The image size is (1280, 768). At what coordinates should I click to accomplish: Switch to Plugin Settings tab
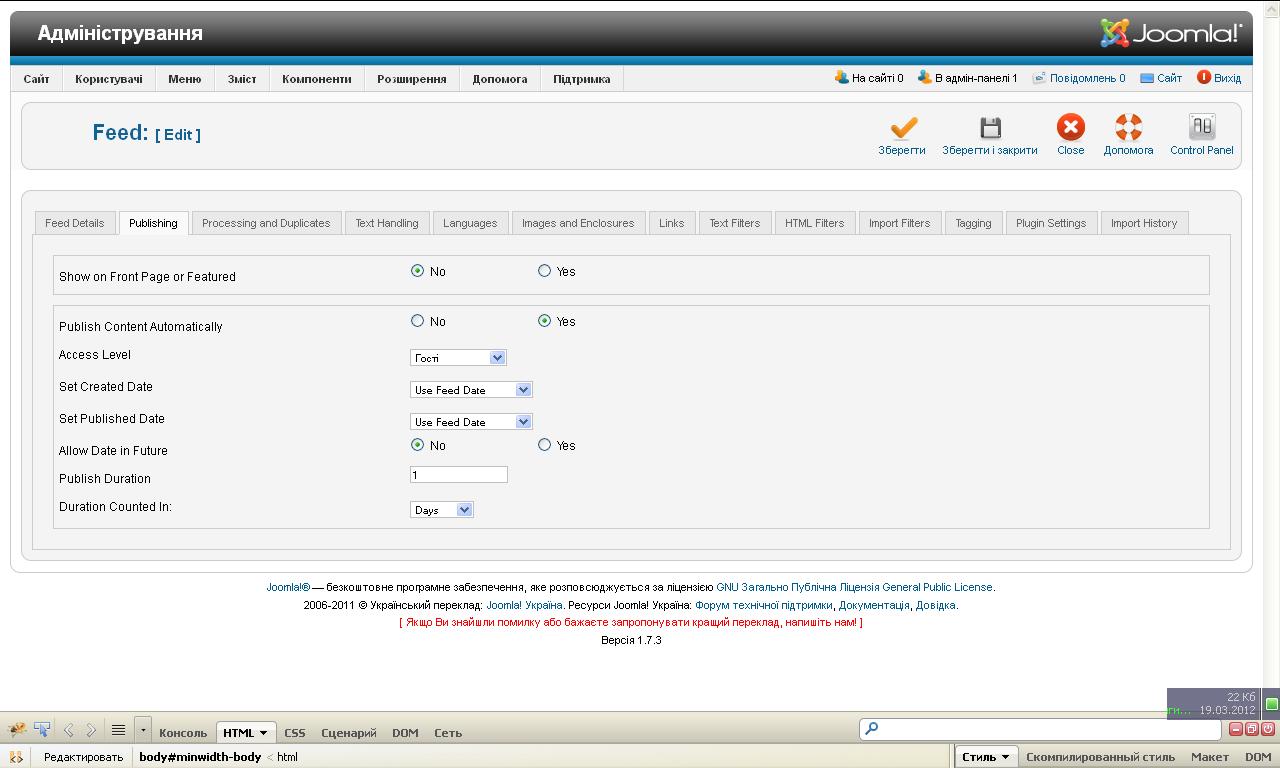pyautogui.click(x=1051, y=223)
